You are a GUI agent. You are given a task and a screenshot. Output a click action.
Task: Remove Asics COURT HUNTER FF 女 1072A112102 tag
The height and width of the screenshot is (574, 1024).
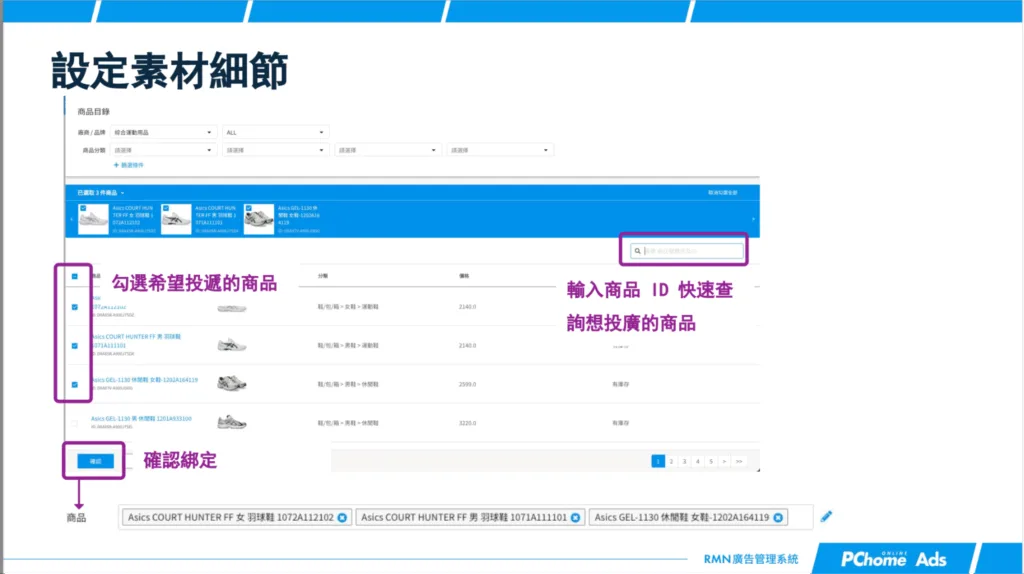342,518
